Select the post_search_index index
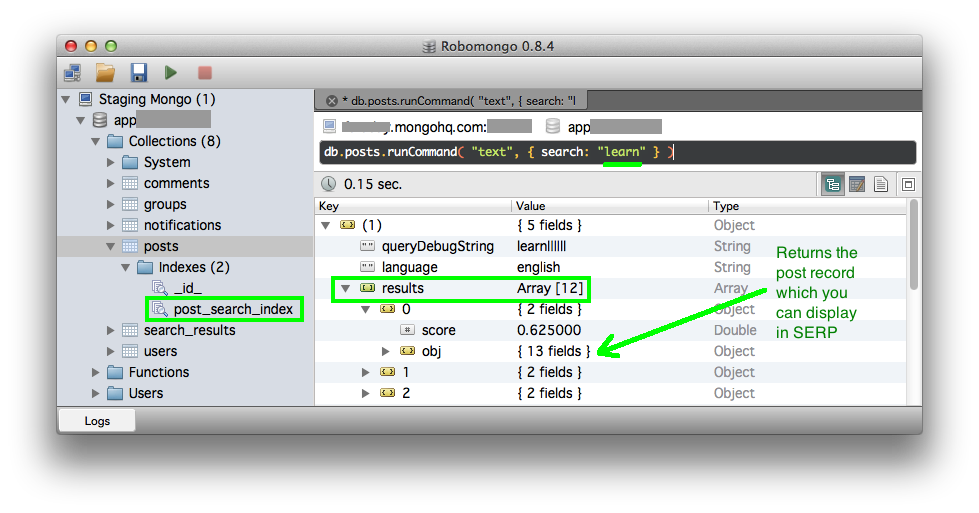 point(233,310)
